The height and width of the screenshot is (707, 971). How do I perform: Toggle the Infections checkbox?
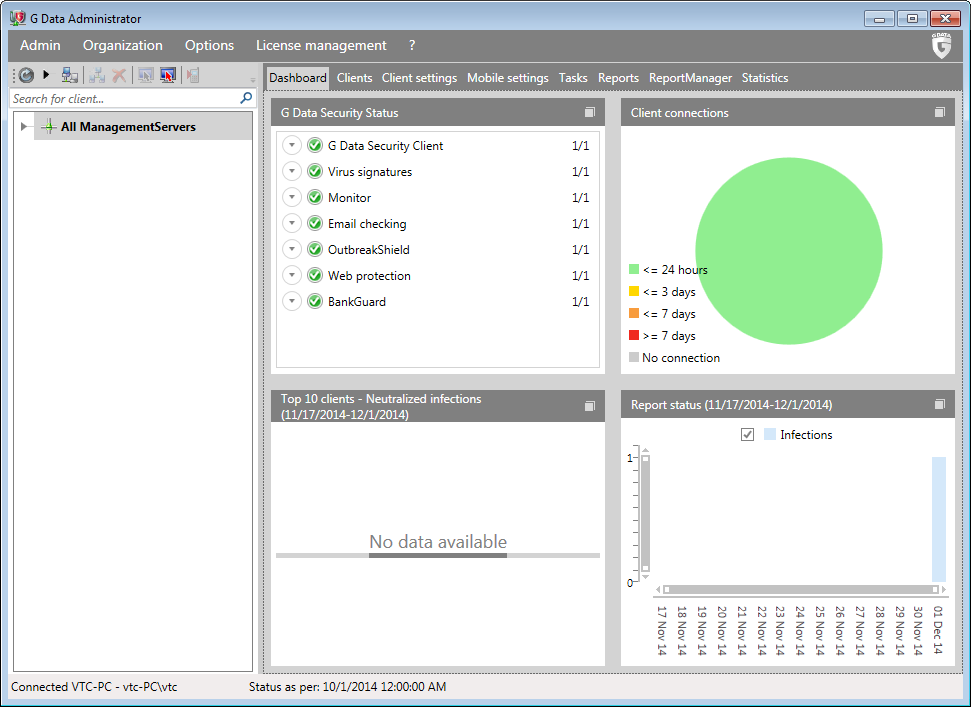coord(747,435)
